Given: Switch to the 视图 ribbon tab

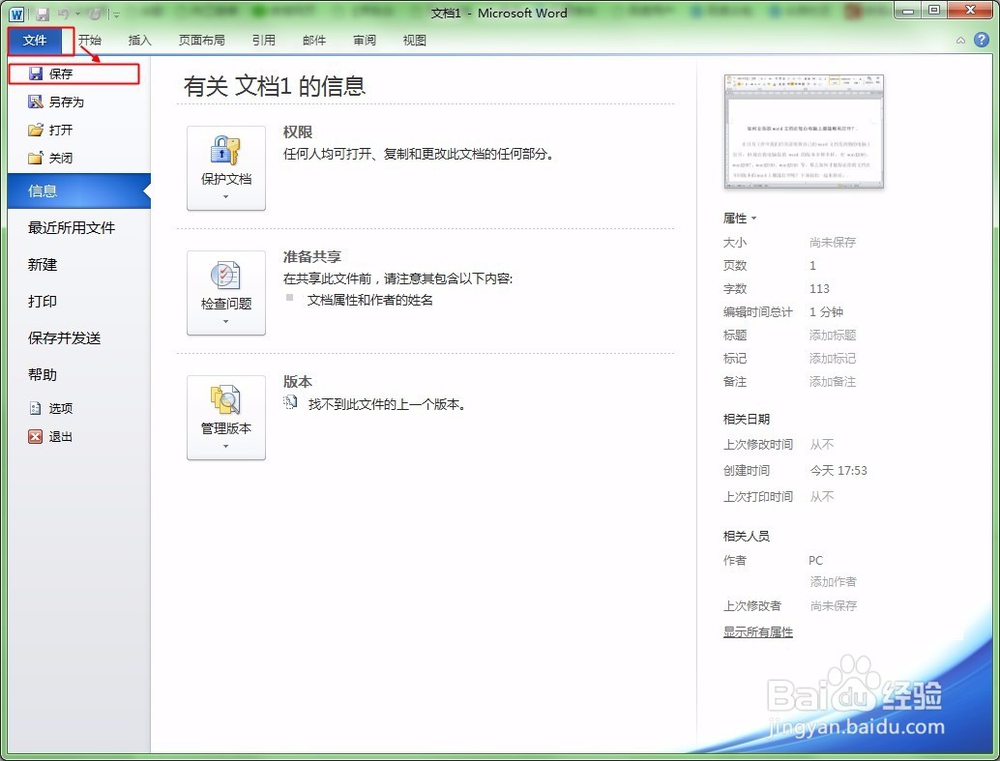Looking at the screenshot, I should tap(414, 40).
